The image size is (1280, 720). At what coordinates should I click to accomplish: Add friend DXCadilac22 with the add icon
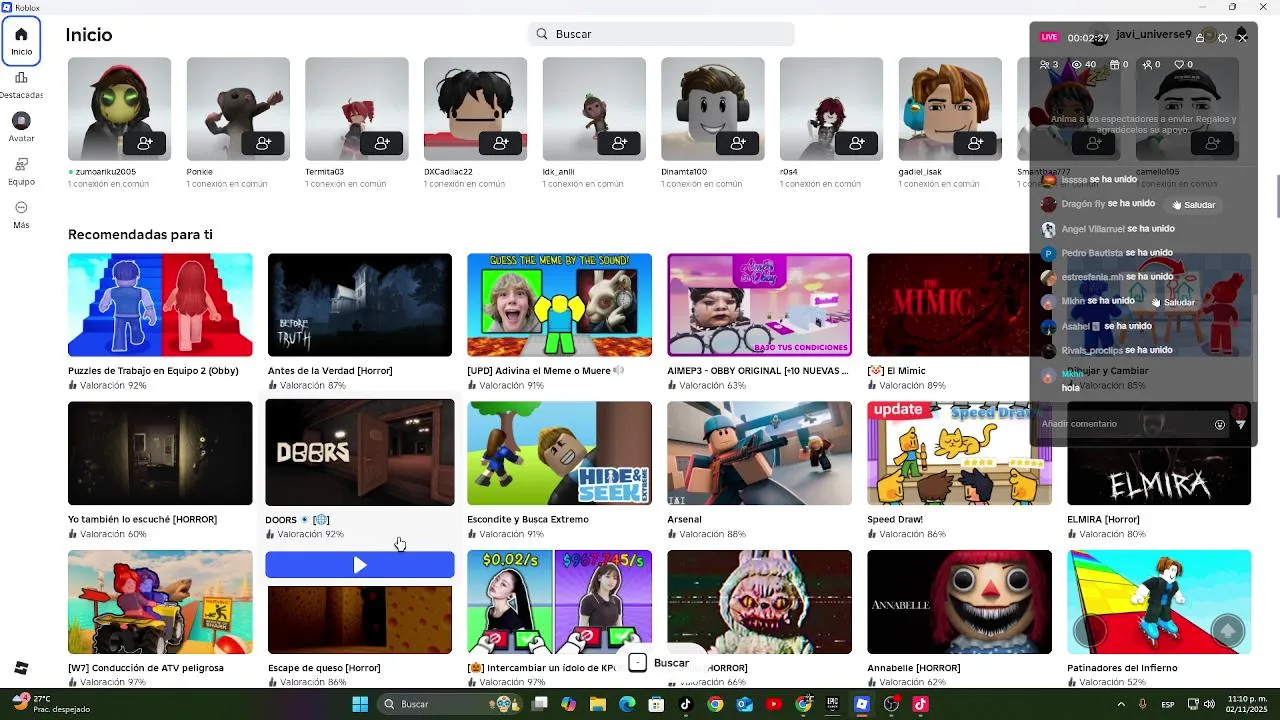[x=501, y=144]
